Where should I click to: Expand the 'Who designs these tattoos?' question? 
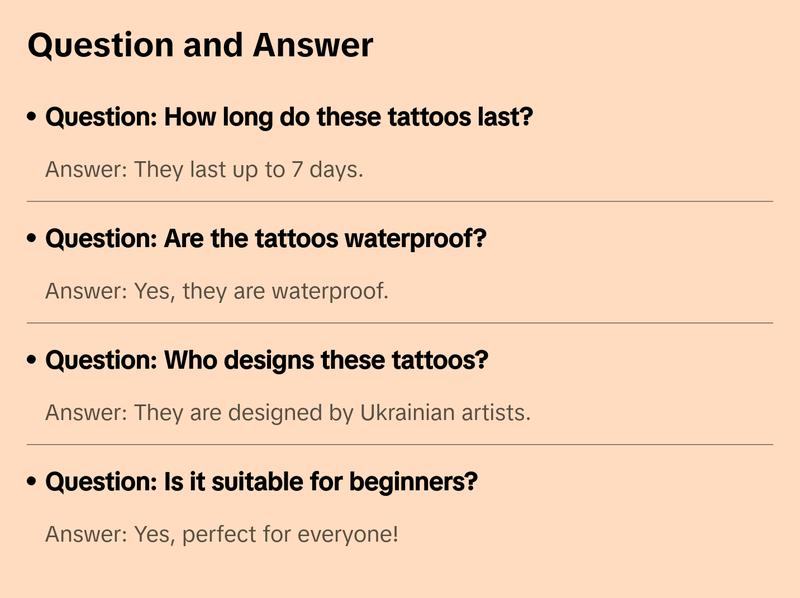266,360
